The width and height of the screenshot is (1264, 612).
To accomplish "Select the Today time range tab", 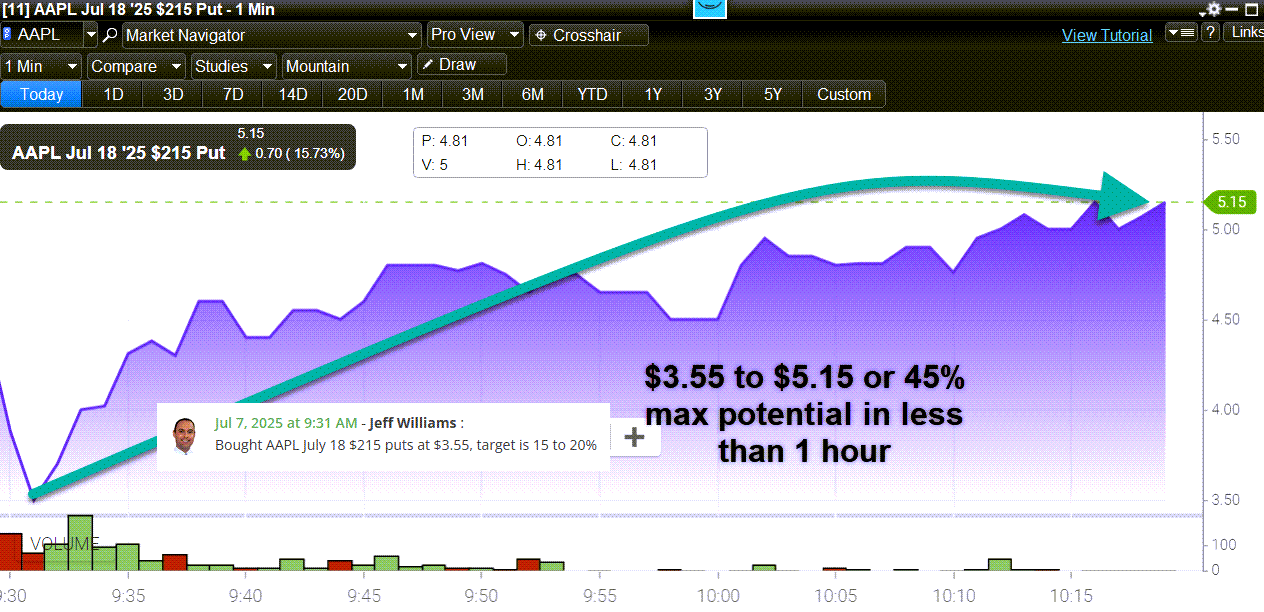I will (x=42, y=94).
